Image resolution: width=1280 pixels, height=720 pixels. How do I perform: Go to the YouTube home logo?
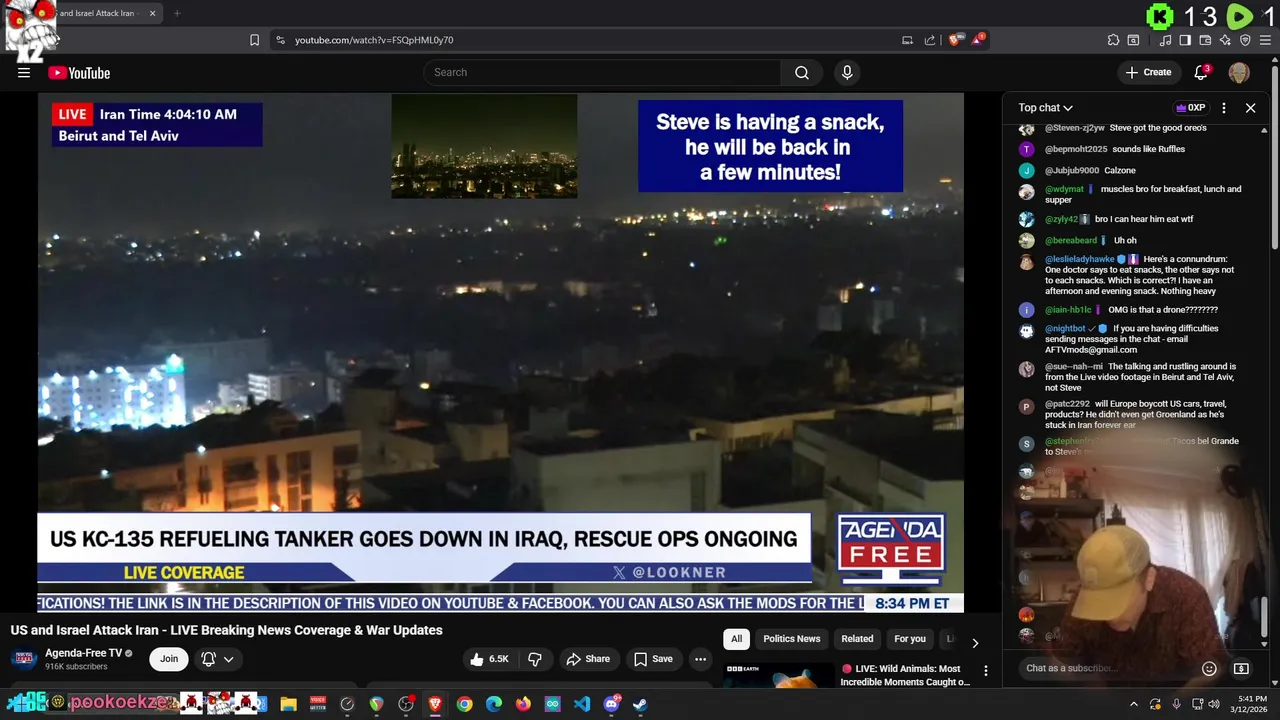tap(79, 72)
